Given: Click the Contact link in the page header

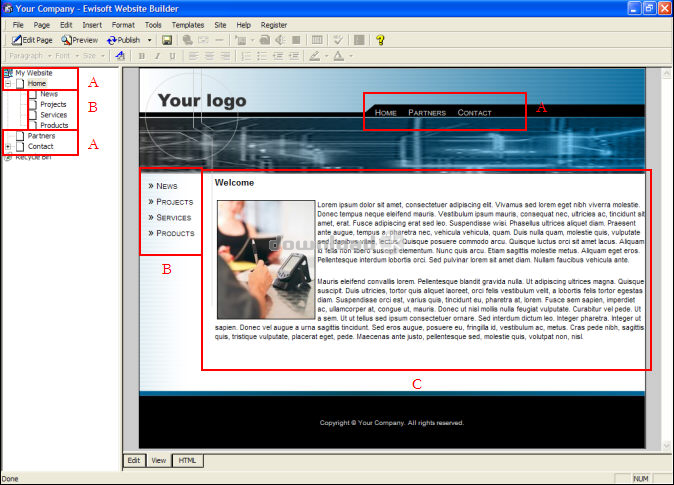Looking at the screenshot, I should (474, 113).
